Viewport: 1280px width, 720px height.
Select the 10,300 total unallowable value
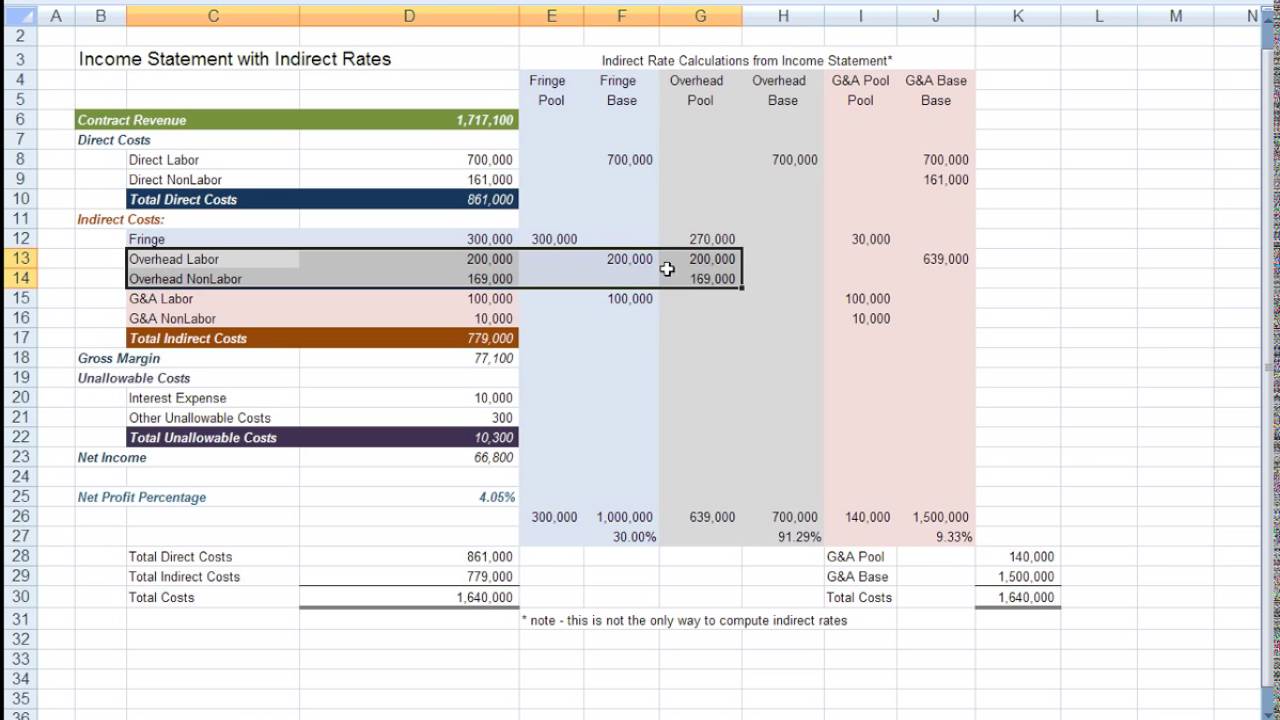409,437
